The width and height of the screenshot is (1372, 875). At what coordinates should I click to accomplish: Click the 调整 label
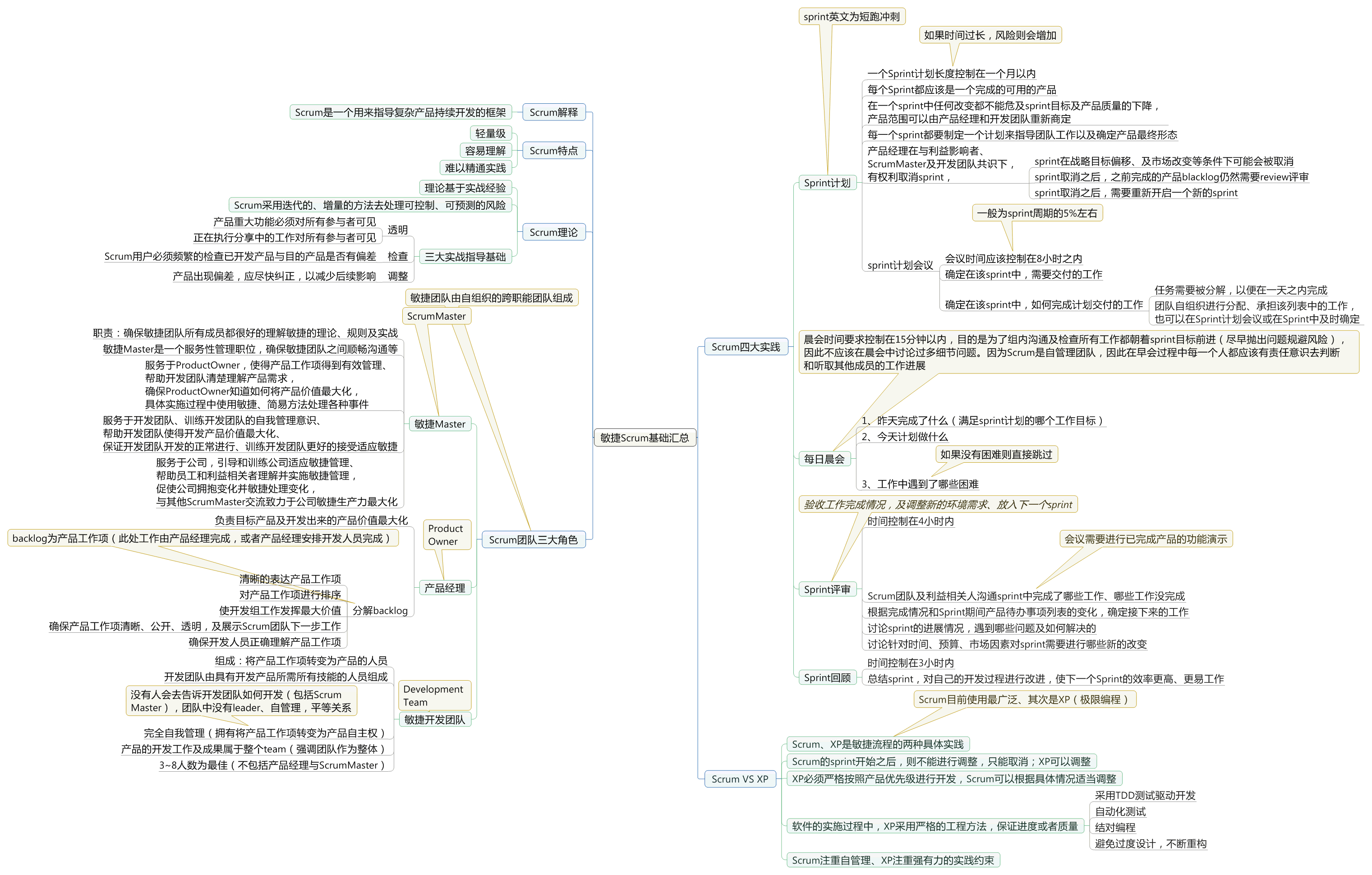tap(398, 276)
